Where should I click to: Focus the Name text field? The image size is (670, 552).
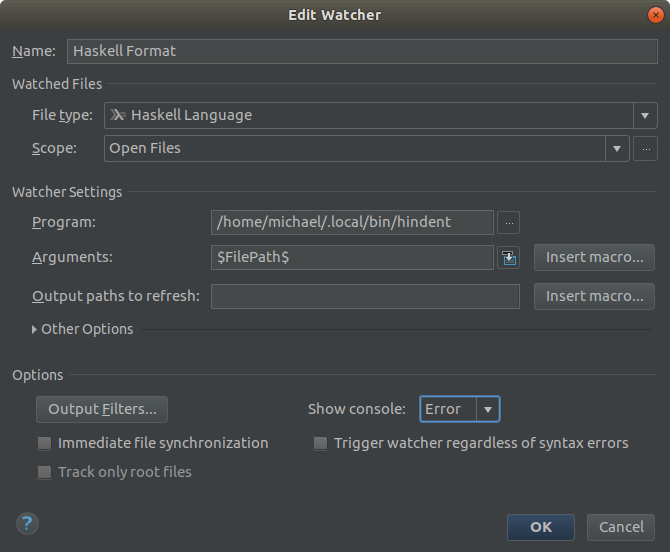[x=362, y=51]
